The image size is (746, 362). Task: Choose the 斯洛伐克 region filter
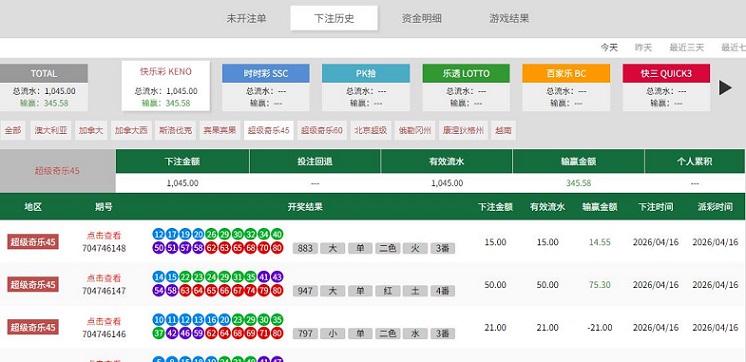pos(175,130)
